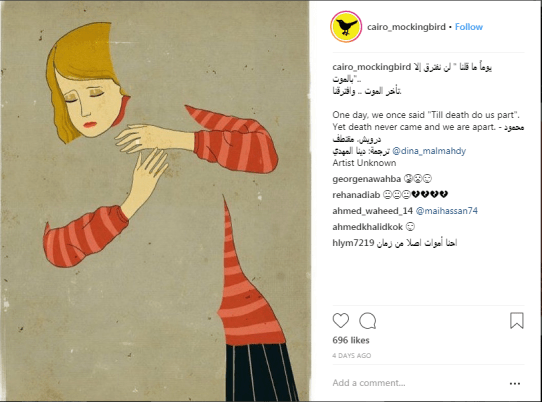Open cairo_mockingbird bird profile picture
The image size is (542, 402).
pos(346,27)
